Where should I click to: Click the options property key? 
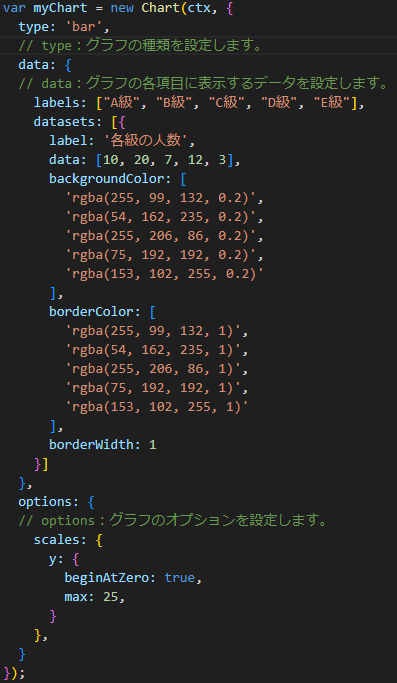pyautogui.click(x=45, y=502)
